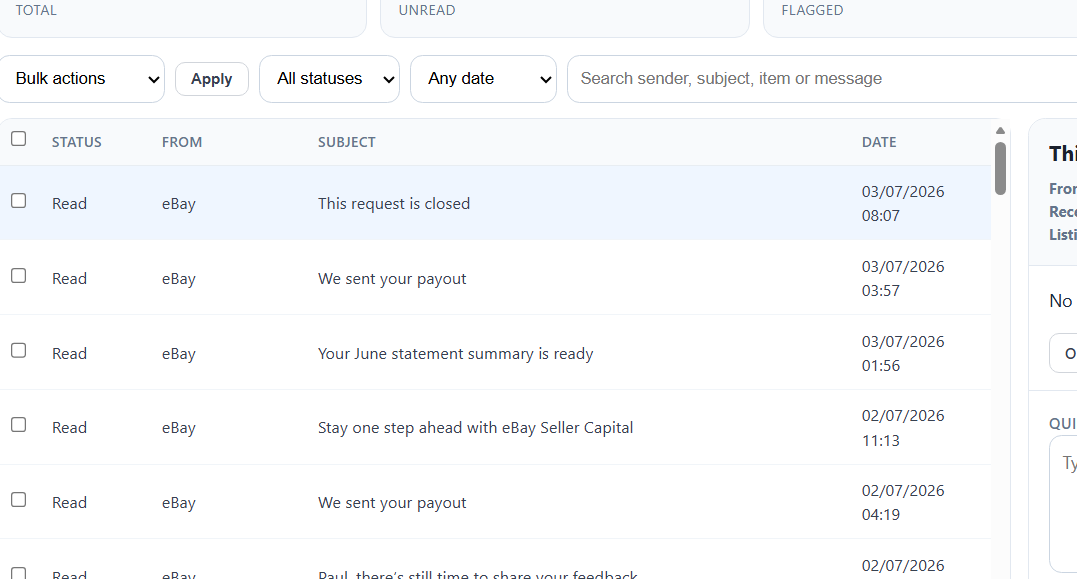Image resolution: width=1077 pixels, height=579 pixels.
Task: Open 'Stay one step ahead with eBay Seller Capital'
Action: 475,427
